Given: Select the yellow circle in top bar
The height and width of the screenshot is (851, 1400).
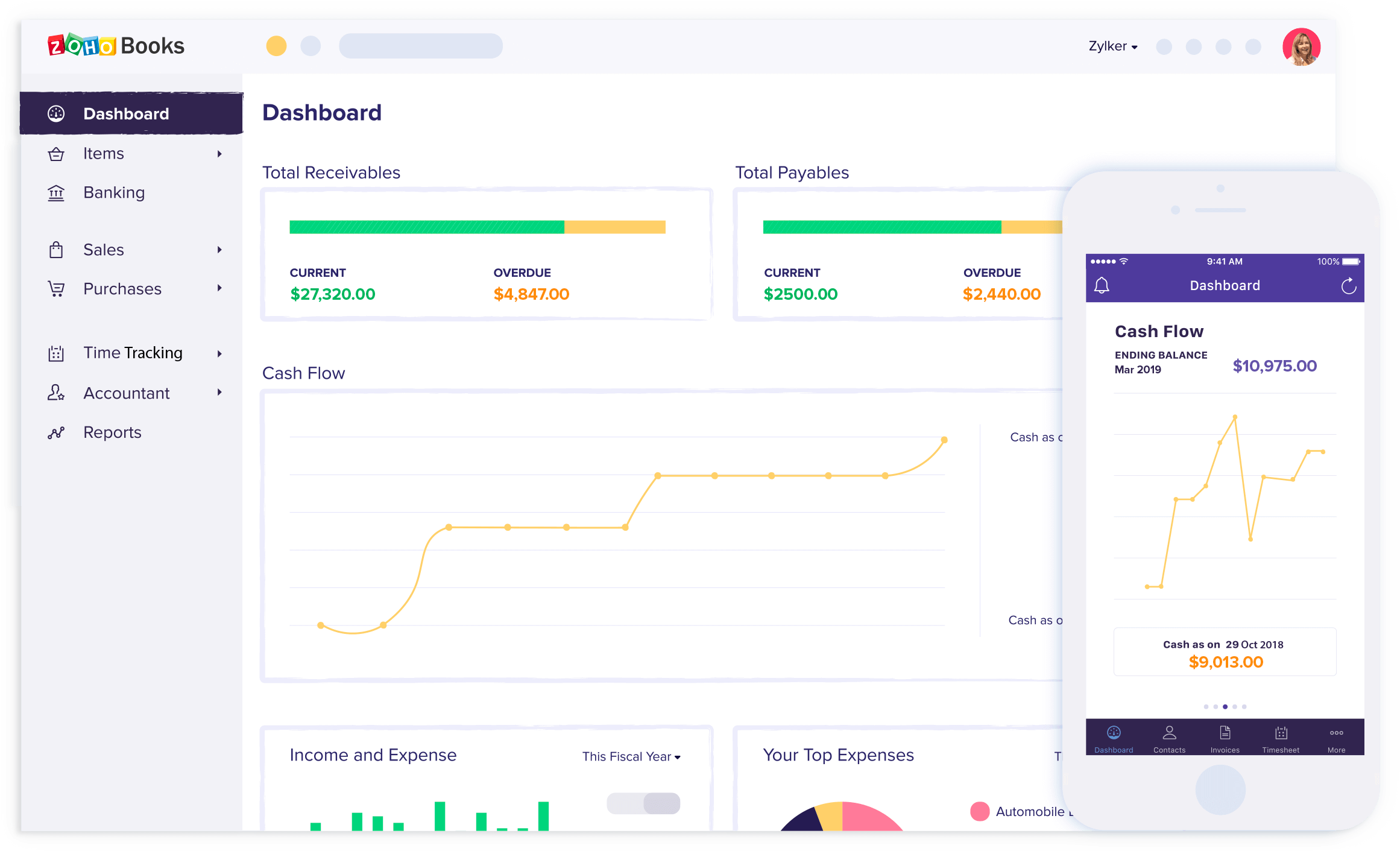Looking at the screenshot, I should click(276, 46).
